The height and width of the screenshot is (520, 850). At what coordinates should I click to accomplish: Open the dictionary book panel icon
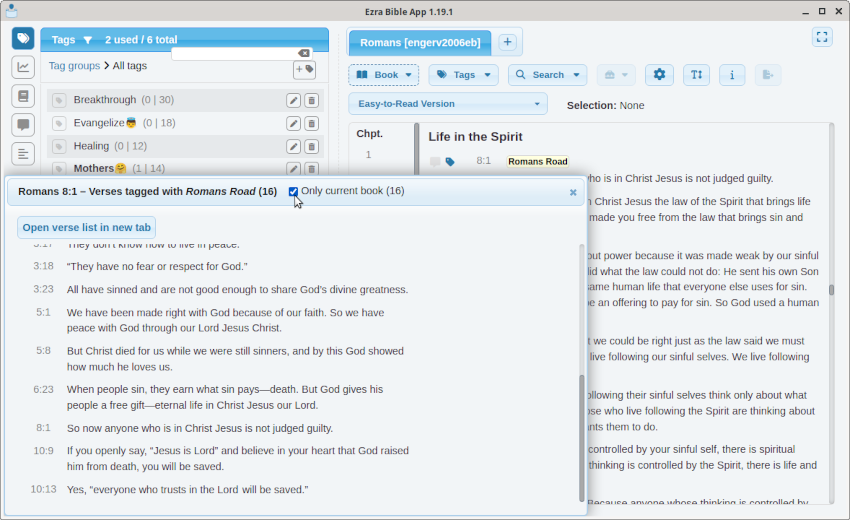coord(23,96)
